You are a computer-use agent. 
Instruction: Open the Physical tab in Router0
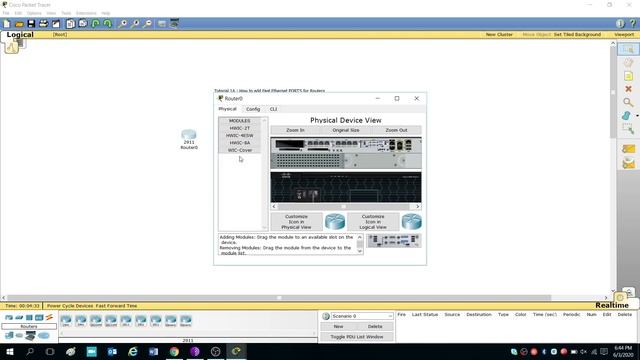(x=227, y=109)
